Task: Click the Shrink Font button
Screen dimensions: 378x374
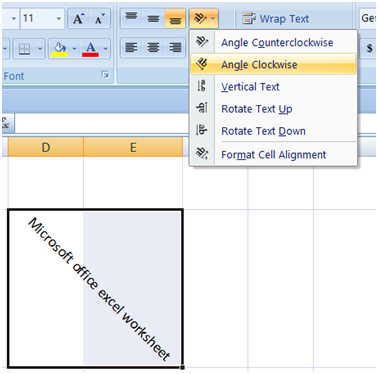Action: [100, 19]
